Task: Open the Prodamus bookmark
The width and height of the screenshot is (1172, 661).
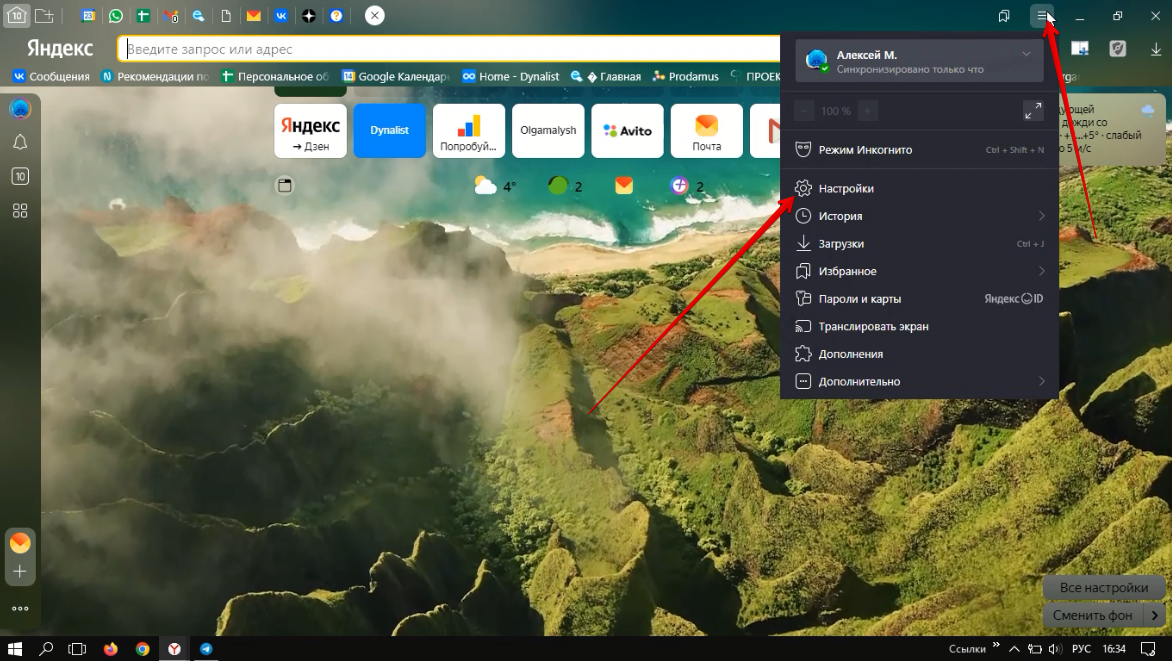Action: click(685, 76)
